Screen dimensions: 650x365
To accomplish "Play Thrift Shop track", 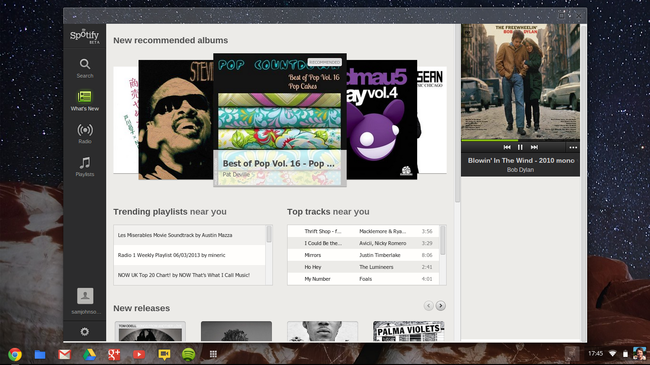I will tap(363, 231).
